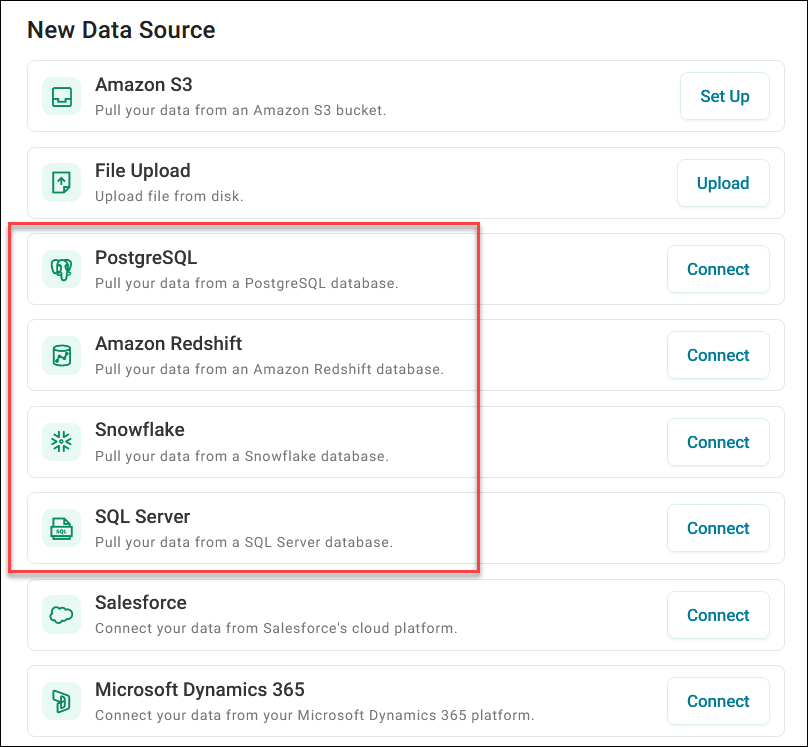Connect to SQL Server
The height and width of the screenshot is (747, 808).
click(718, 528)
